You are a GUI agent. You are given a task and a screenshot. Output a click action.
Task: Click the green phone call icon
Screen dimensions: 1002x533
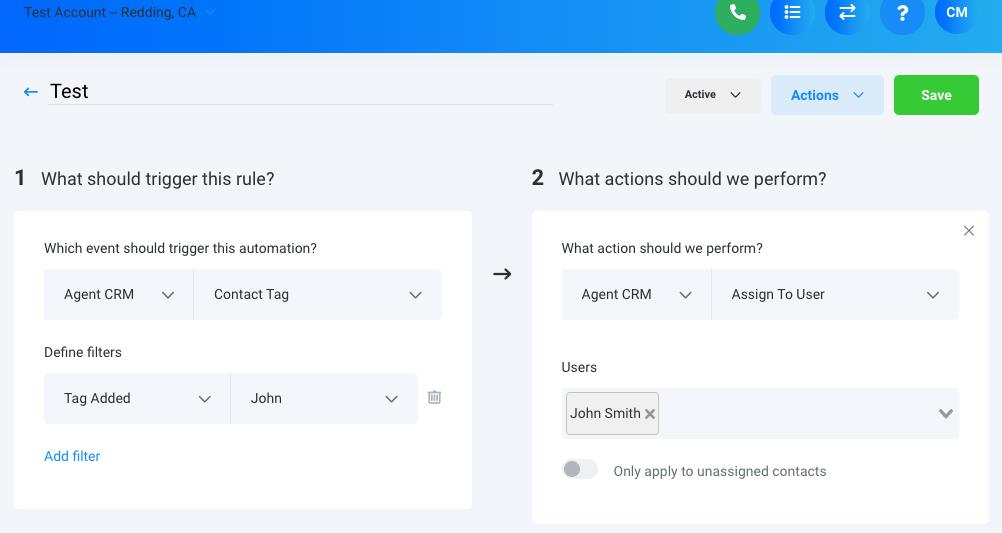tap(737, 12)
